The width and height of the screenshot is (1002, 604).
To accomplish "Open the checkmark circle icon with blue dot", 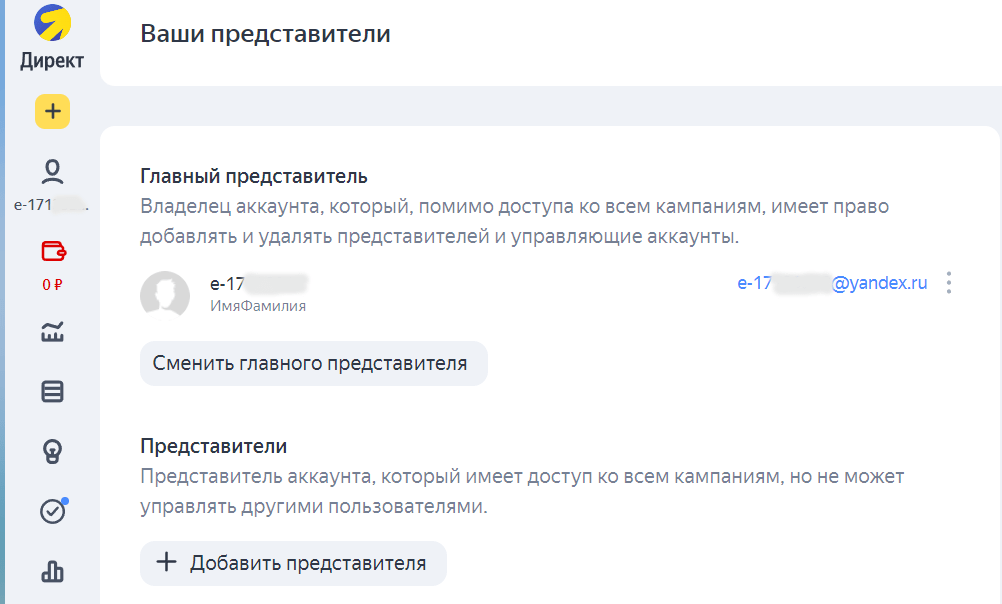I will pyautogui.click(x=52, y=511).
